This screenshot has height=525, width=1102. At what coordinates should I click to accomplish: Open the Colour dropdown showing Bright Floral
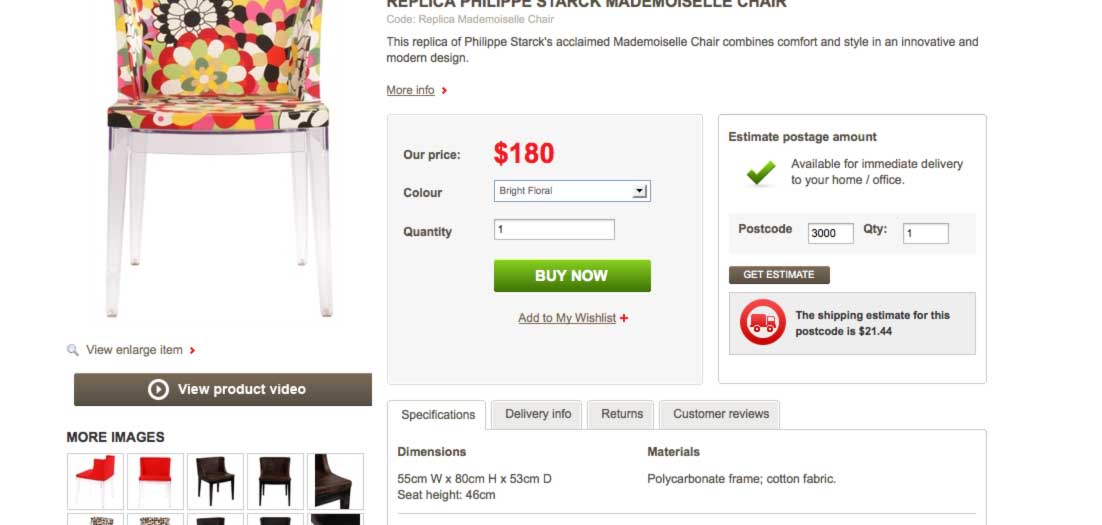tap(572, 191)
